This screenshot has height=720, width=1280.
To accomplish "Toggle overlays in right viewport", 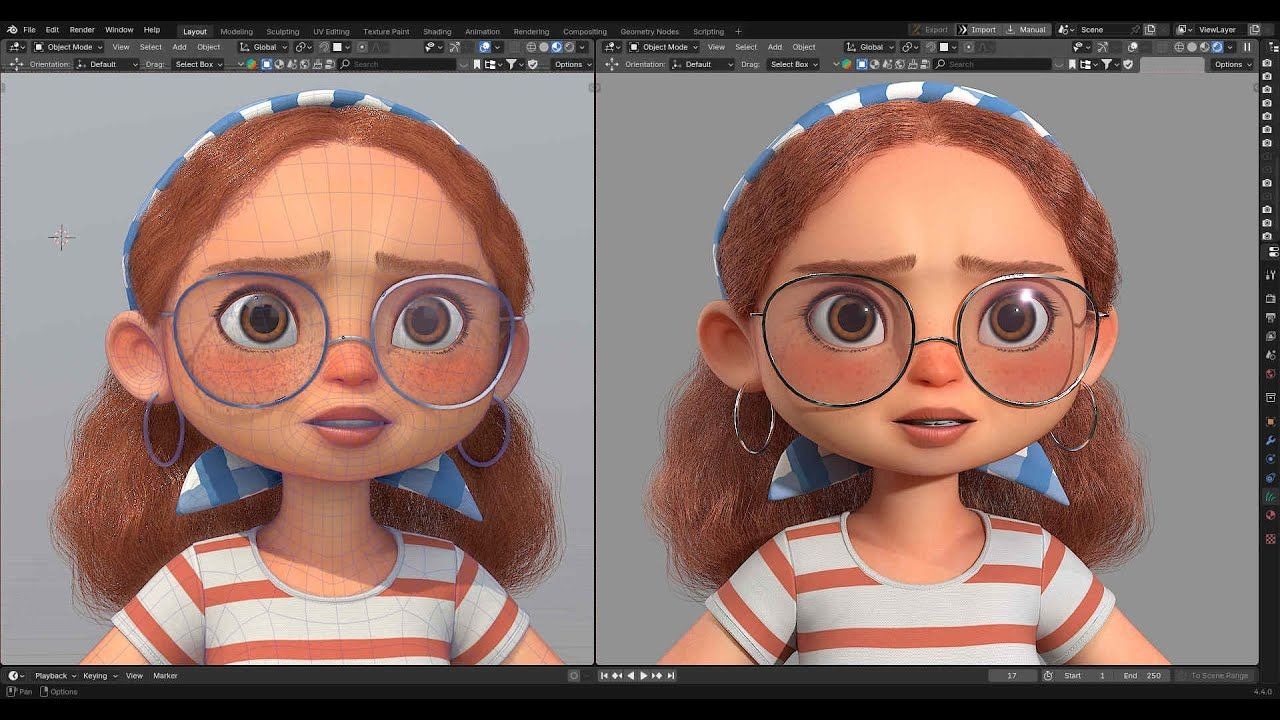I will [x=1132, y=47].
